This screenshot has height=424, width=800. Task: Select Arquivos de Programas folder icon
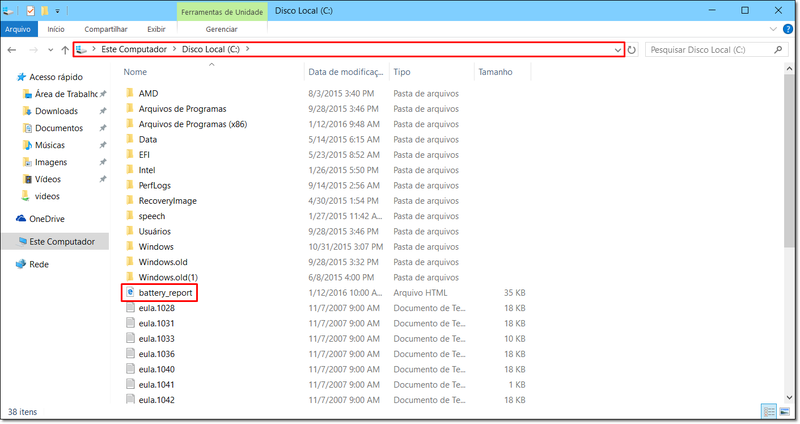click(130, 108)
